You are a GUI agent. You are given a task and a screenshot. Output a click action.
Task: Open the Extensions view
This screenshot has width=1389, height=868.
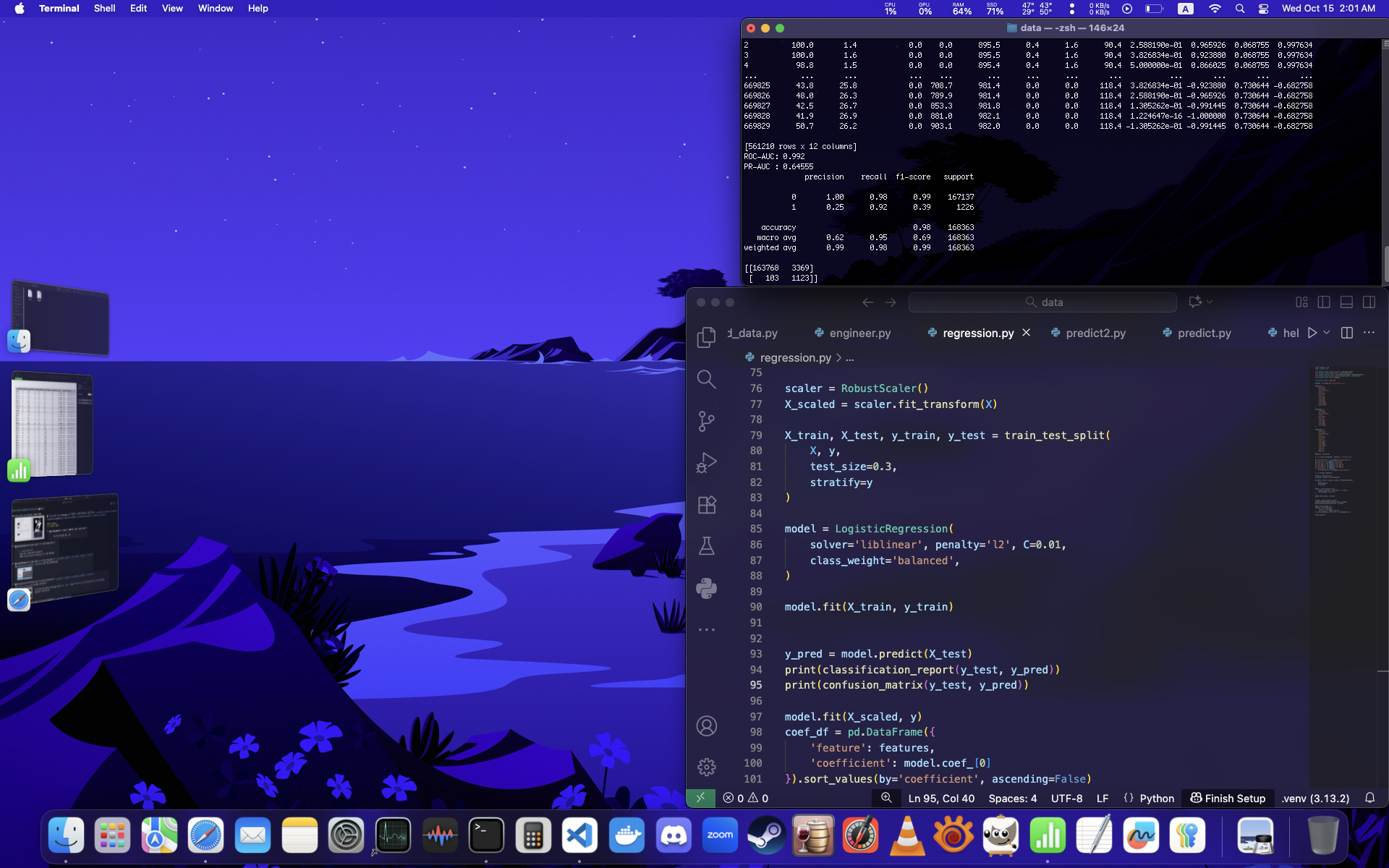[x=706, y=505]
